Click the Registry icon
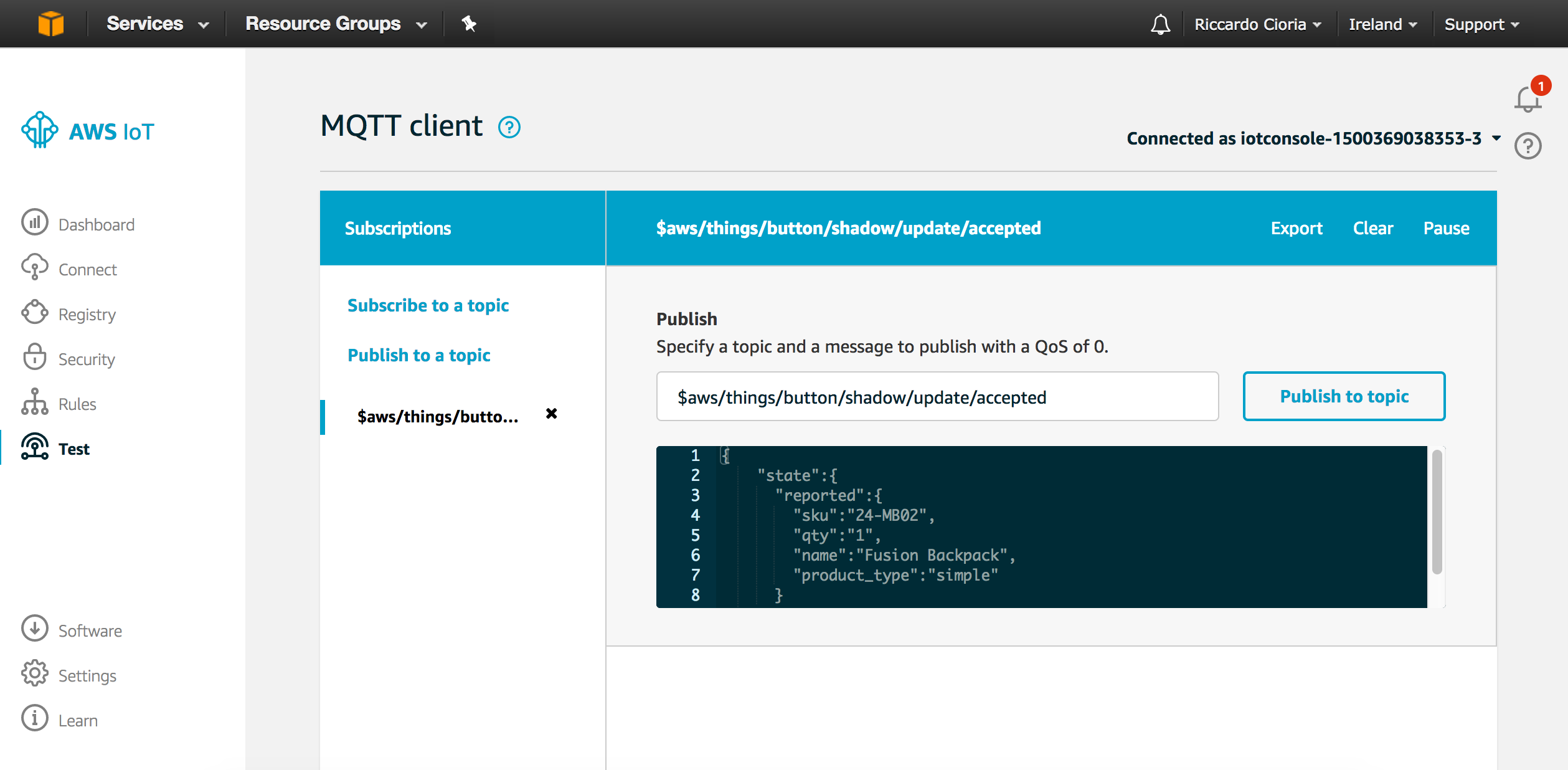1568x770 pixels. (x=35, y=312)
